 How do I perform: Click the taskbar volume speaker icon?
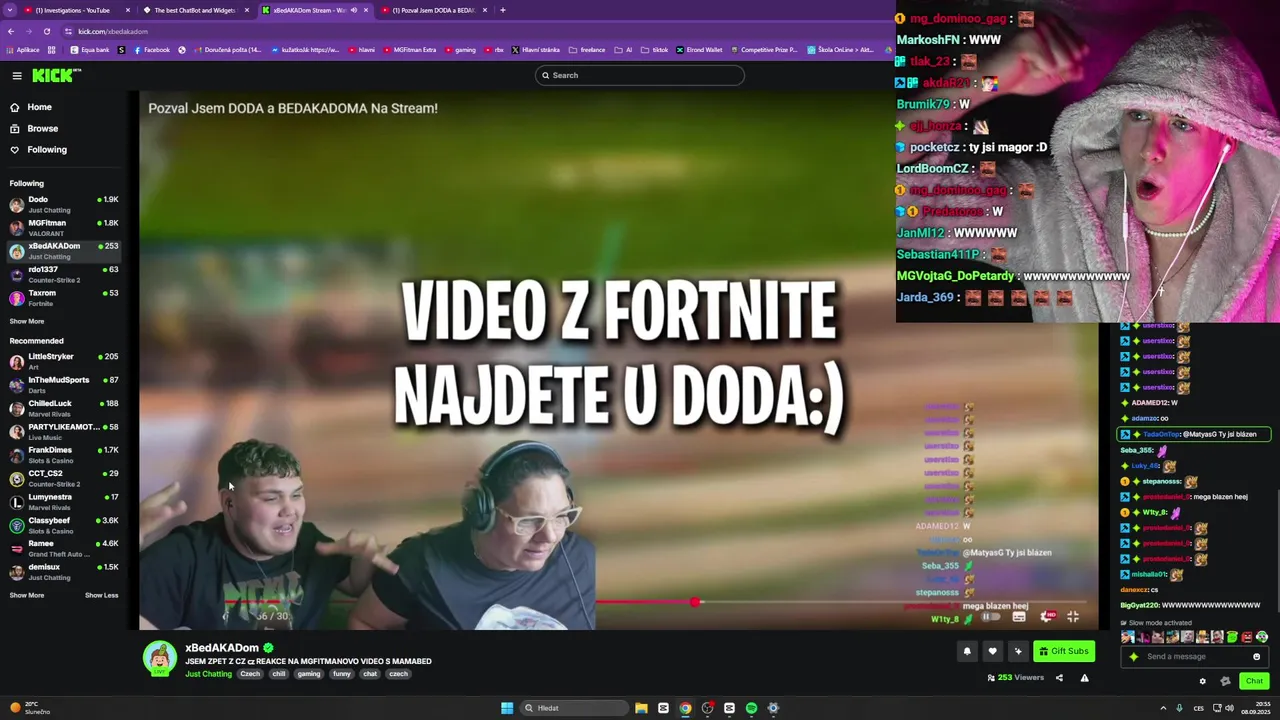[x=1229, y=708]
